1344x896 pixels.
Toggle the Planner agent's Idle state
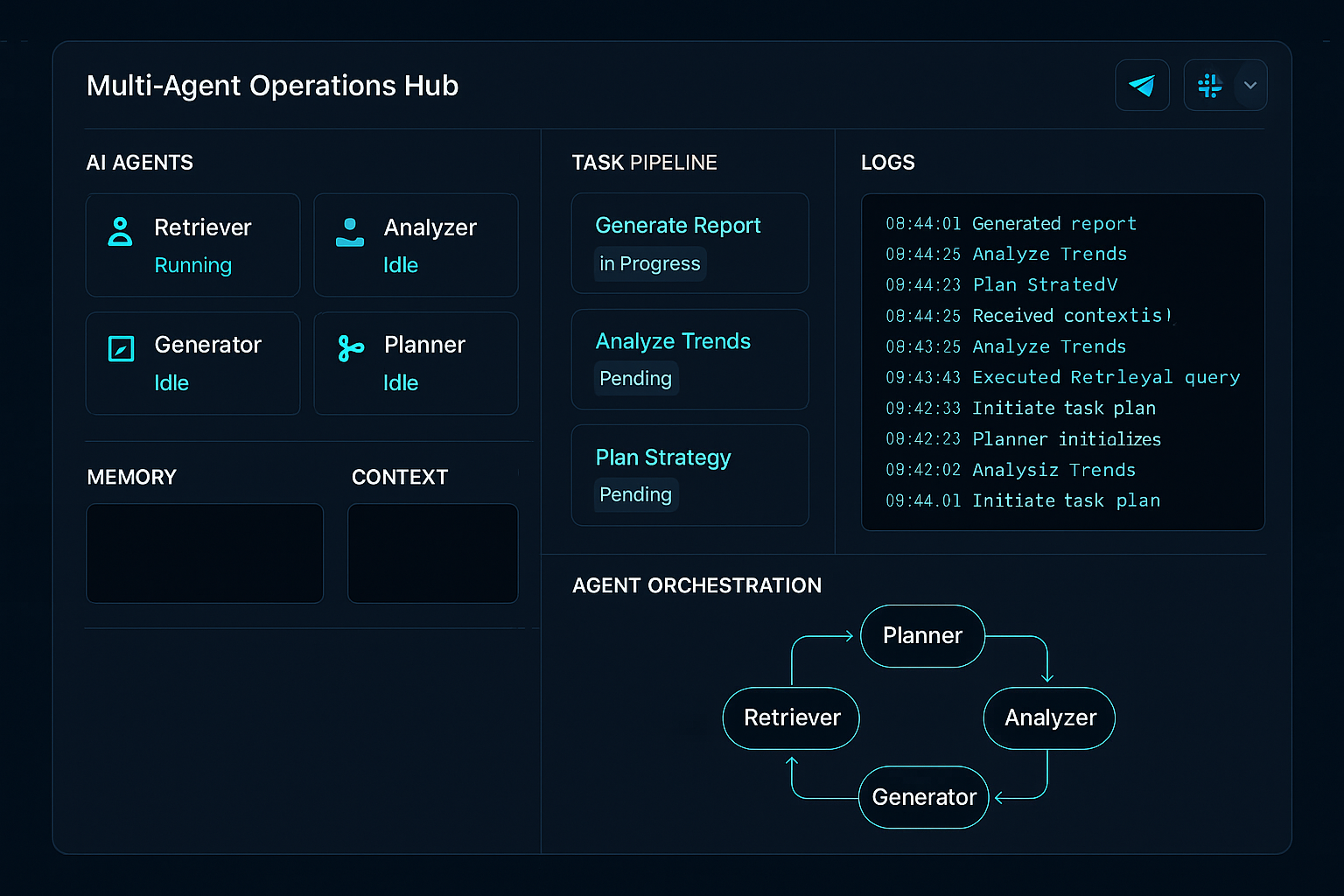(x=400, y=382)
